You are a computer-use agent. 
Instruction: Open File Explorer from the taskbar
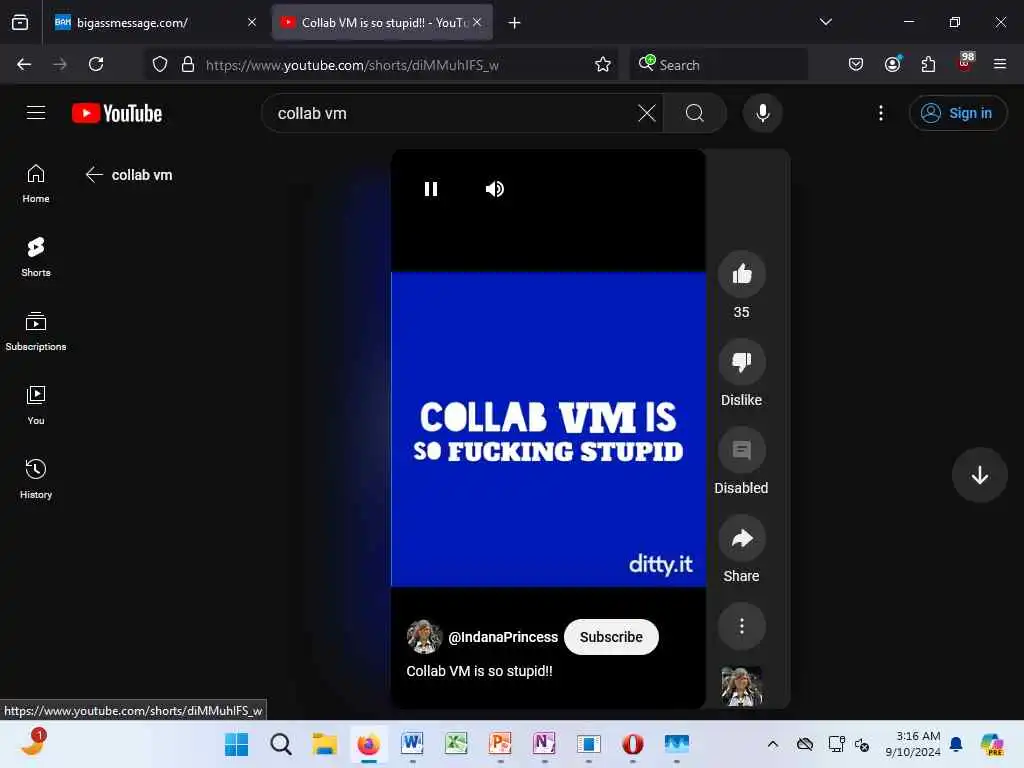pos(325,744)
